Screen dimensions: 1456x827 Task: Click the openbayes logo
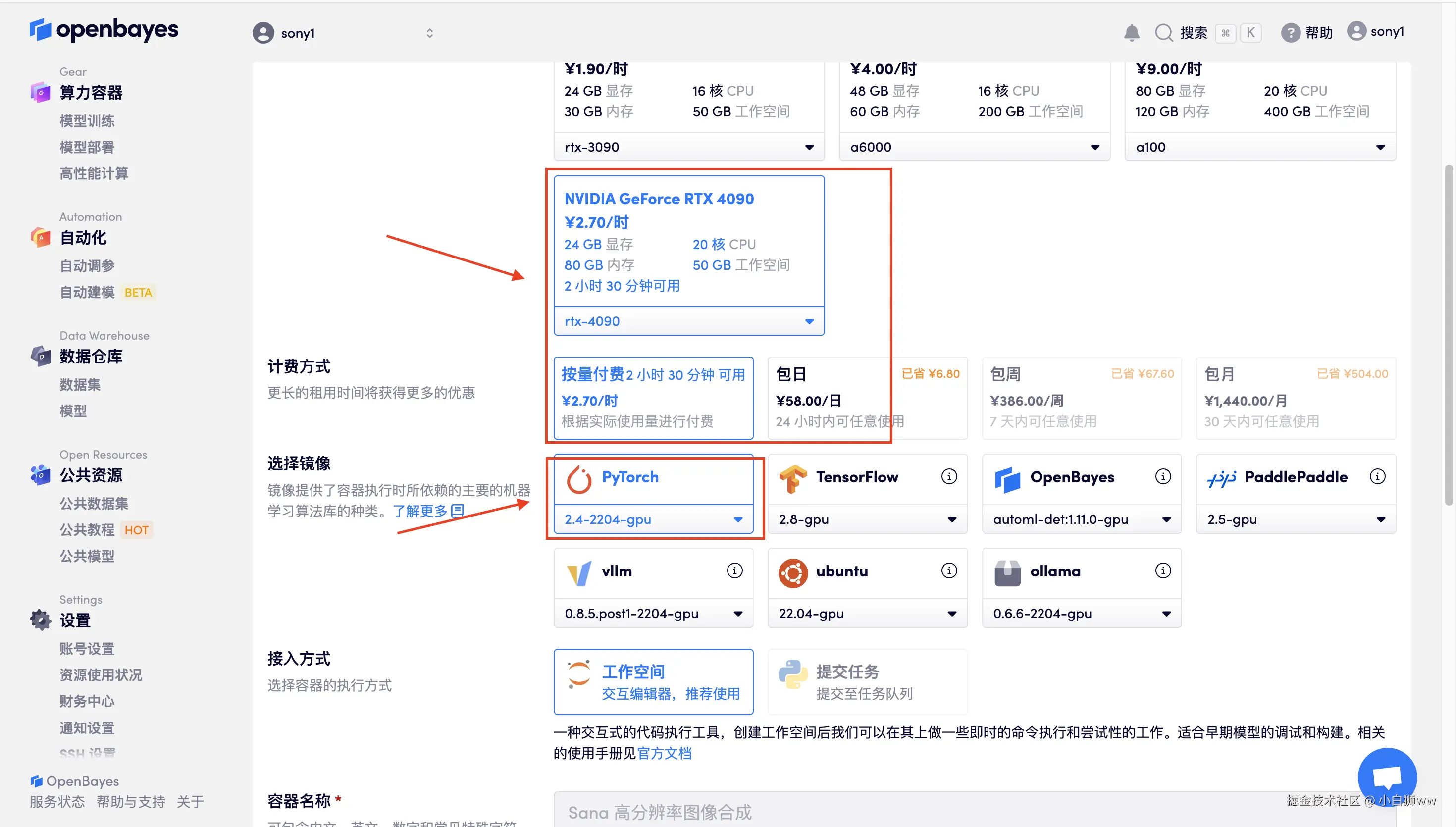click(x=104, y=30)
